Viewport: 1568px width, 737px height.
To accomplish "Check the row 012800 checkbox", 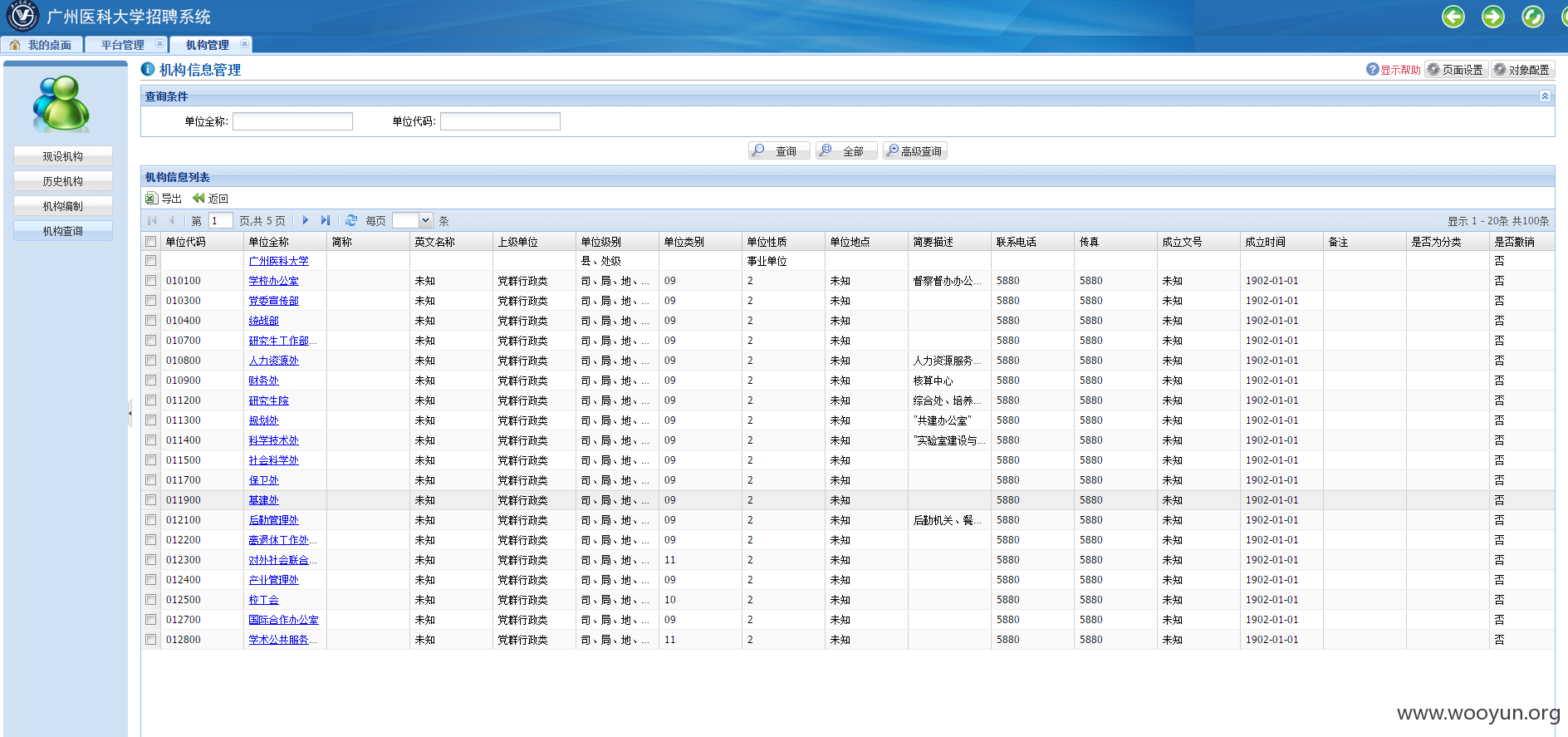I will tap(150, 640).
